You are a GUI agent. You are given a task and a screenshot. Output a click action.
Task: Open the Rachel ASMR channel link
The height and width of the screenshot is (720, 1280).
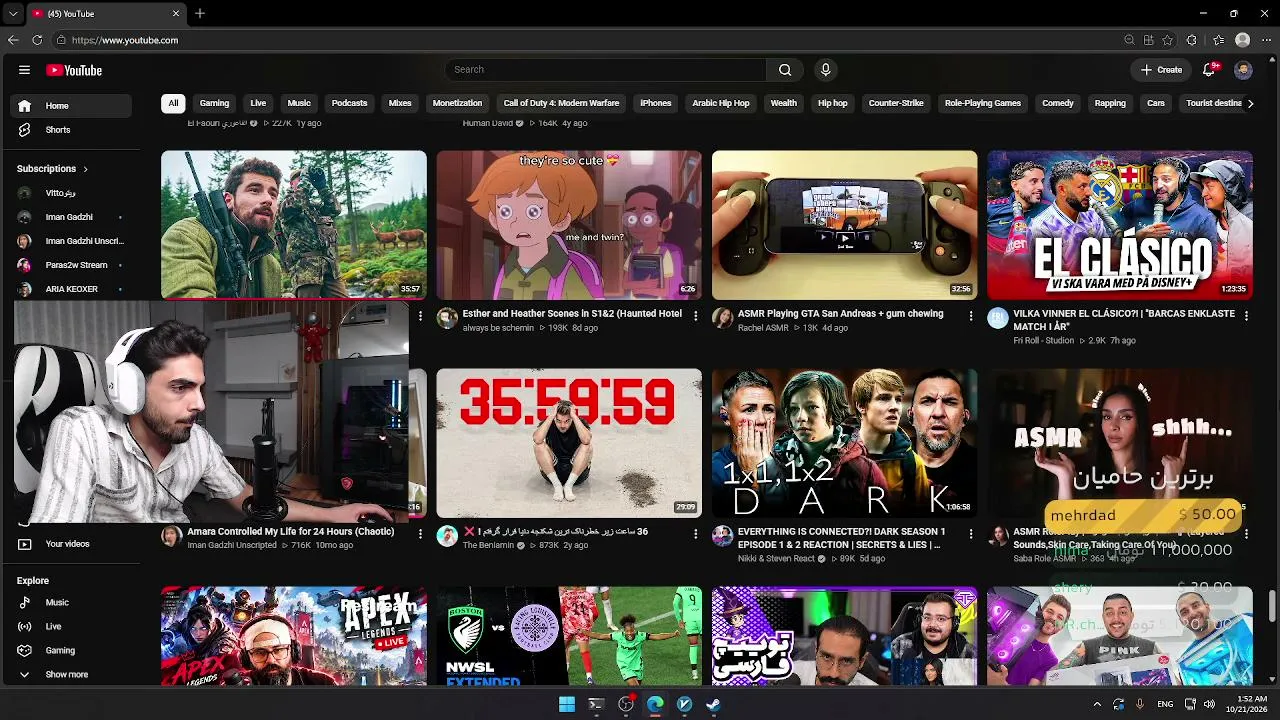pyautogui.click(x=763, y=328)
